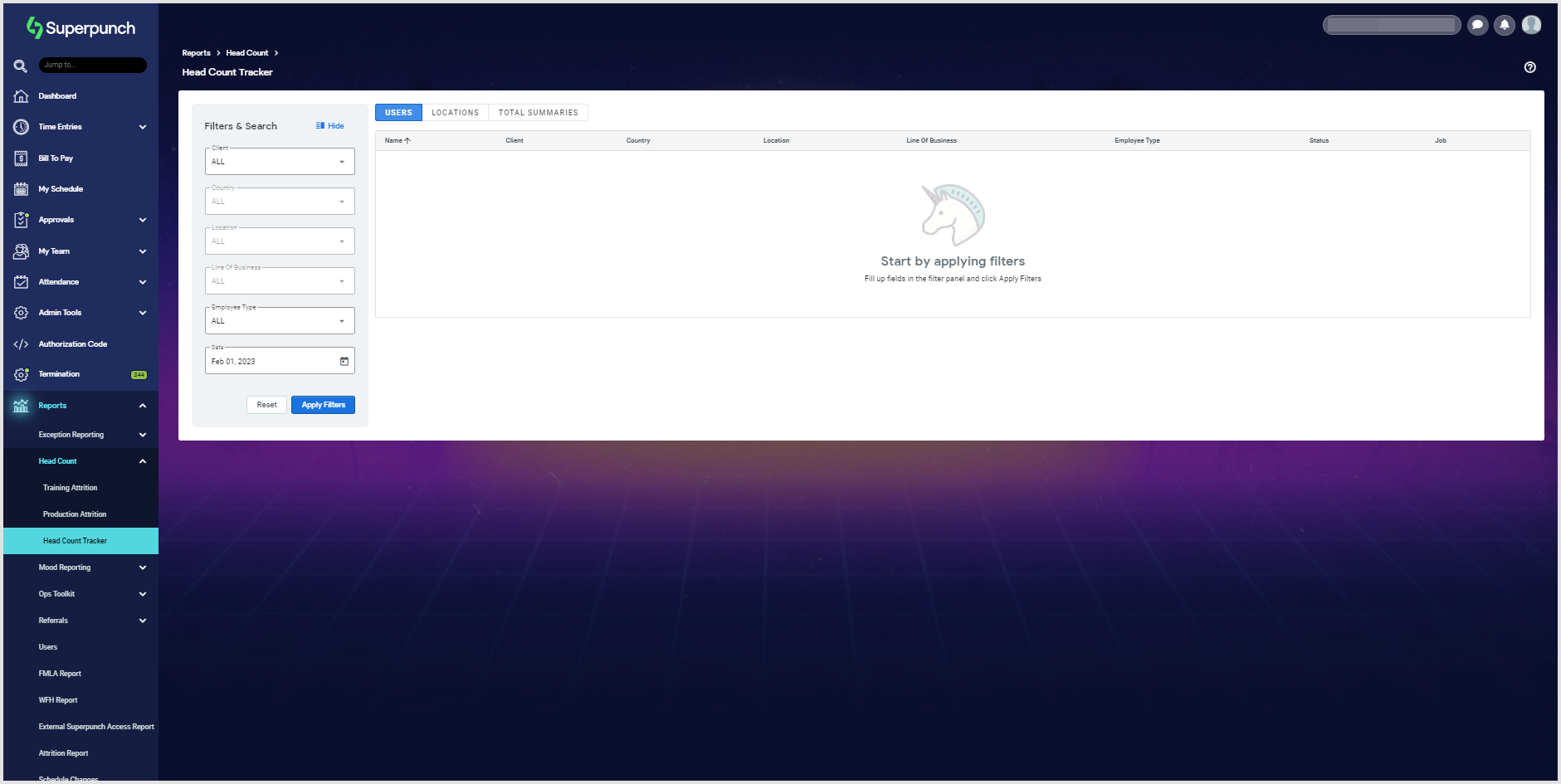
Task: Click the Jump to search field
Action: 93,65
